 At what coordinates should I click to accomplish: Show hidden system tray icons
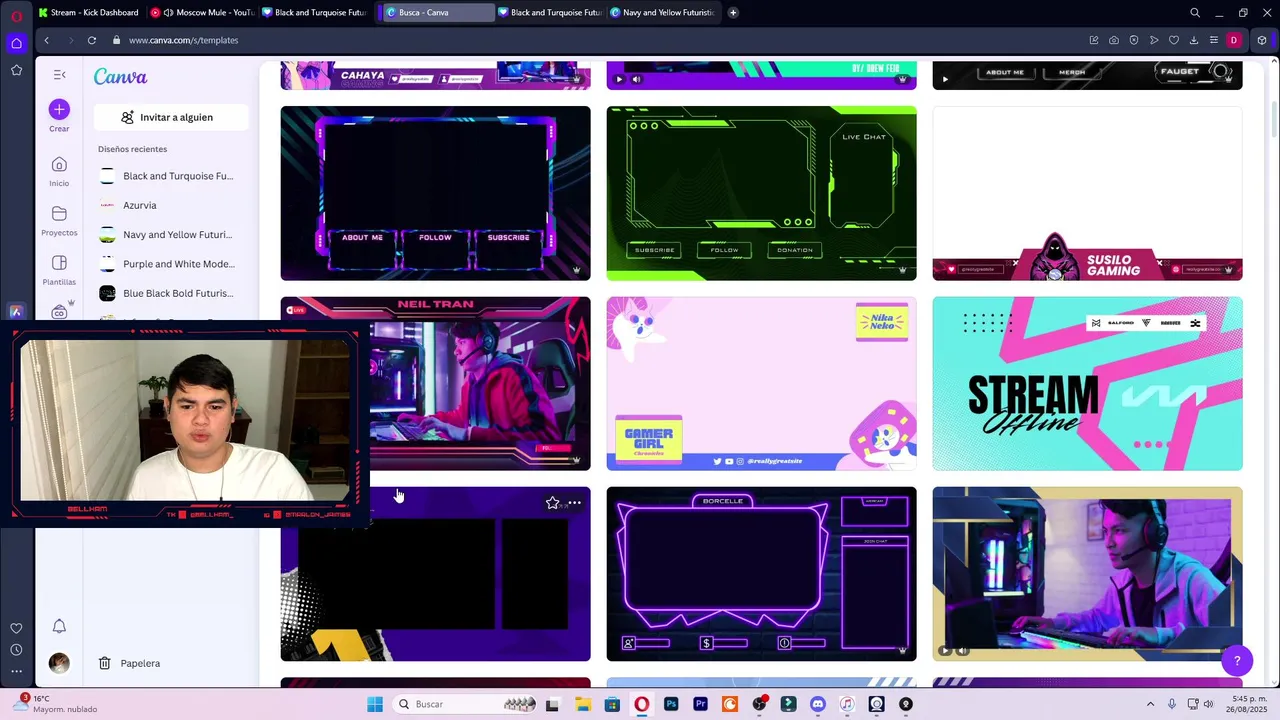click(x=1150, y=704)
